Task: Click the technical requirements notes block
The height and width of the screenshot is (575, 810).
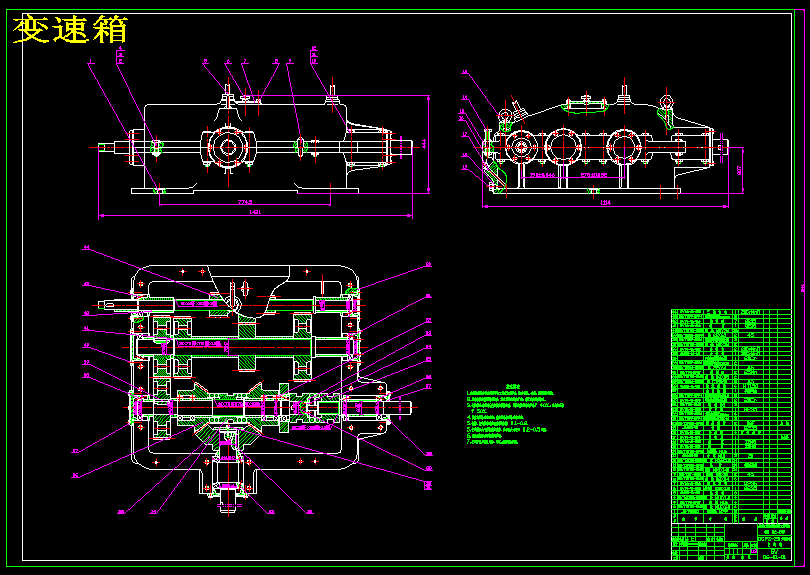Action: tap(515, 414)
